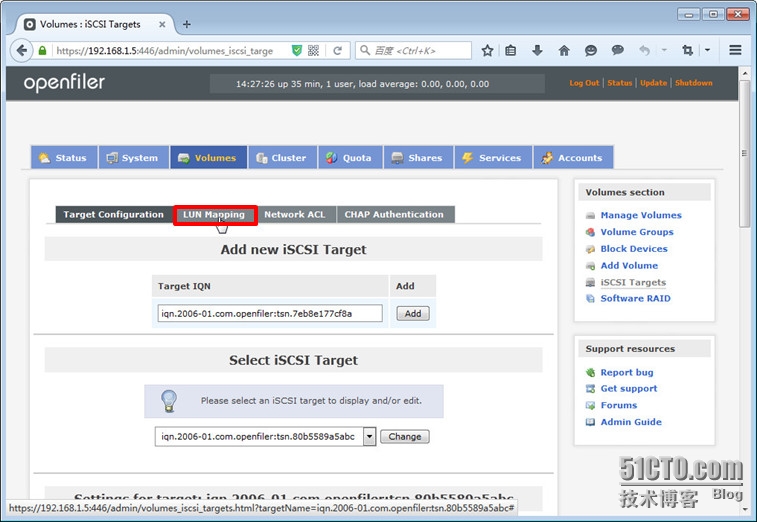757x522 pixels.
Task: Click the Status link in header
Action: pyautogui.click(x=619, y=83)
